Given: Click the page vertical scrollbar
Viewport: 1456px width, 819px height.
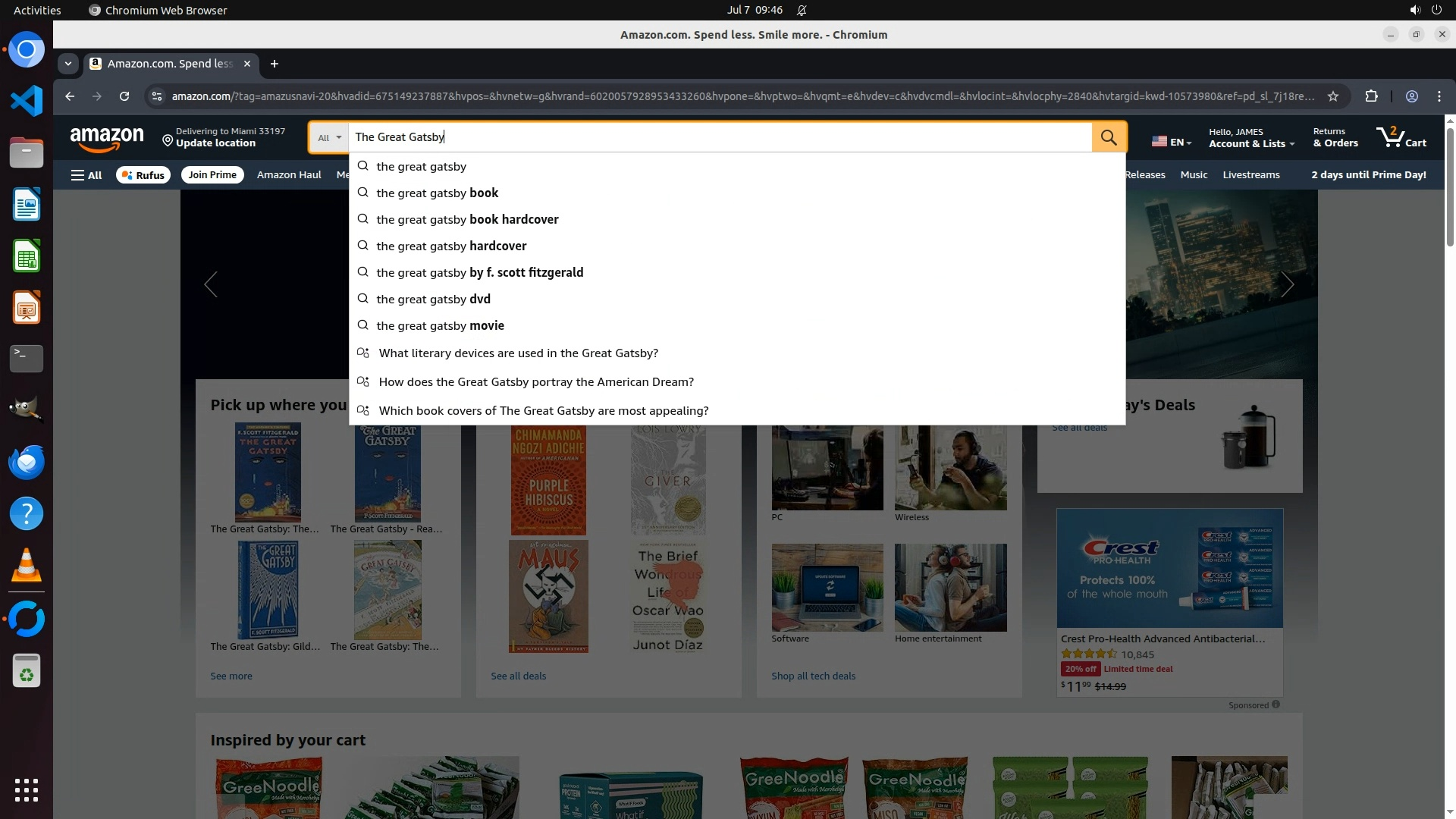Looking at the screenshot, I should pyautogui.click(x=1450, y=186).
